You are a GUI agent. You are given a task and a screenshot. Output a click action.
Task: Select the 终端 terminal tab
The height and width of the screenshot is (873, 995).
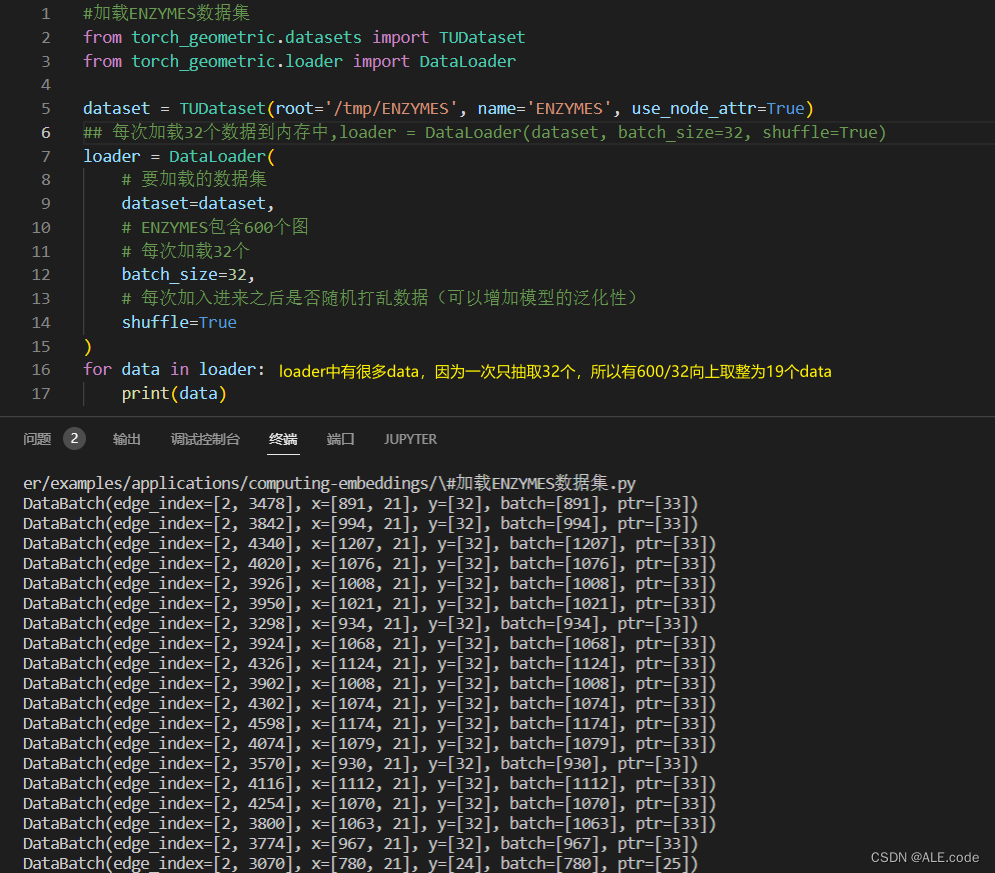click(283, 439)
